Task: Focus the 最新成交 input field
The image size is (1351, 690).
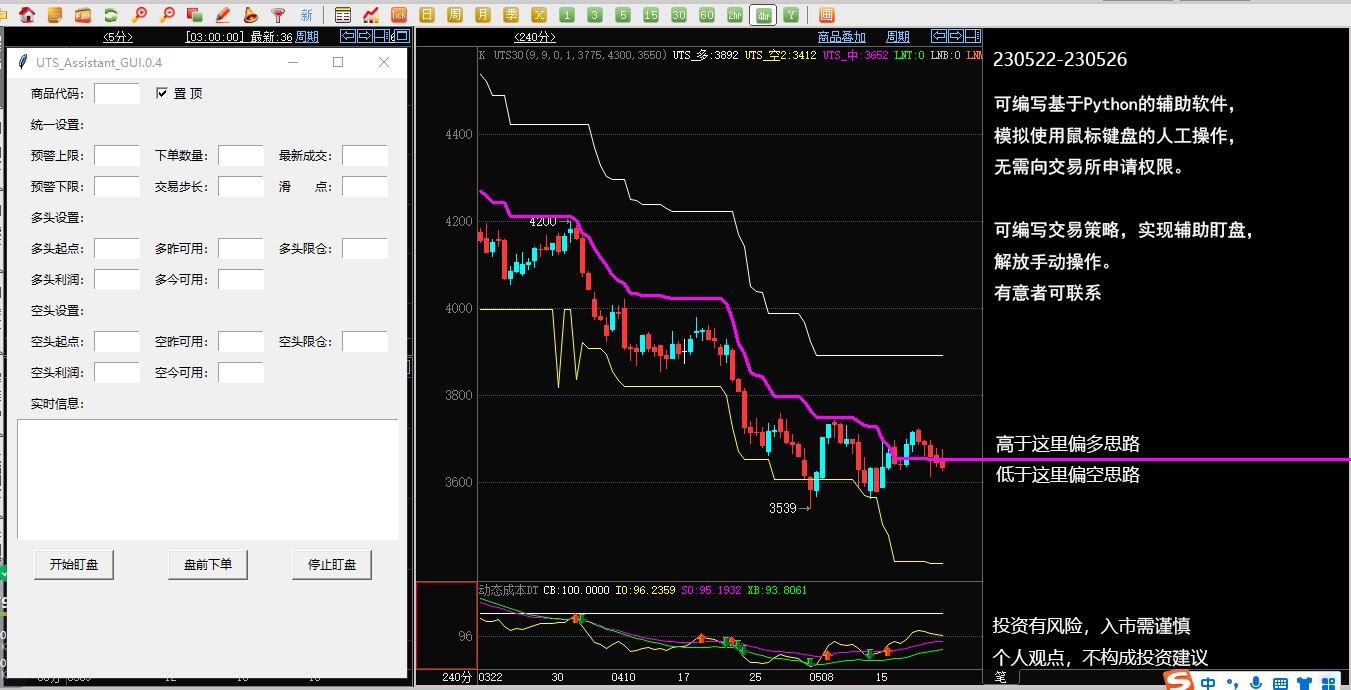Action: coord(365,155)
